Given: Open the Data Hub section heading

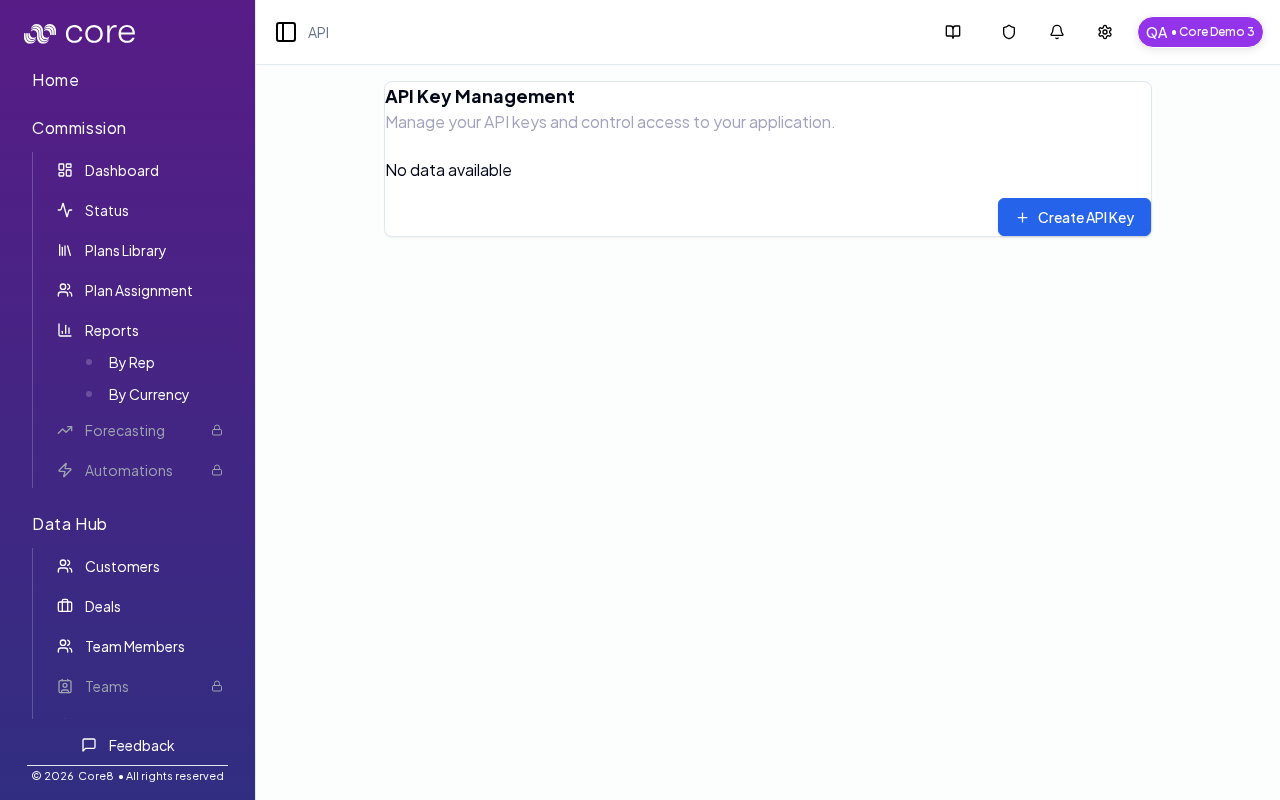Looking at the screenshot, I should click(69, 524).
